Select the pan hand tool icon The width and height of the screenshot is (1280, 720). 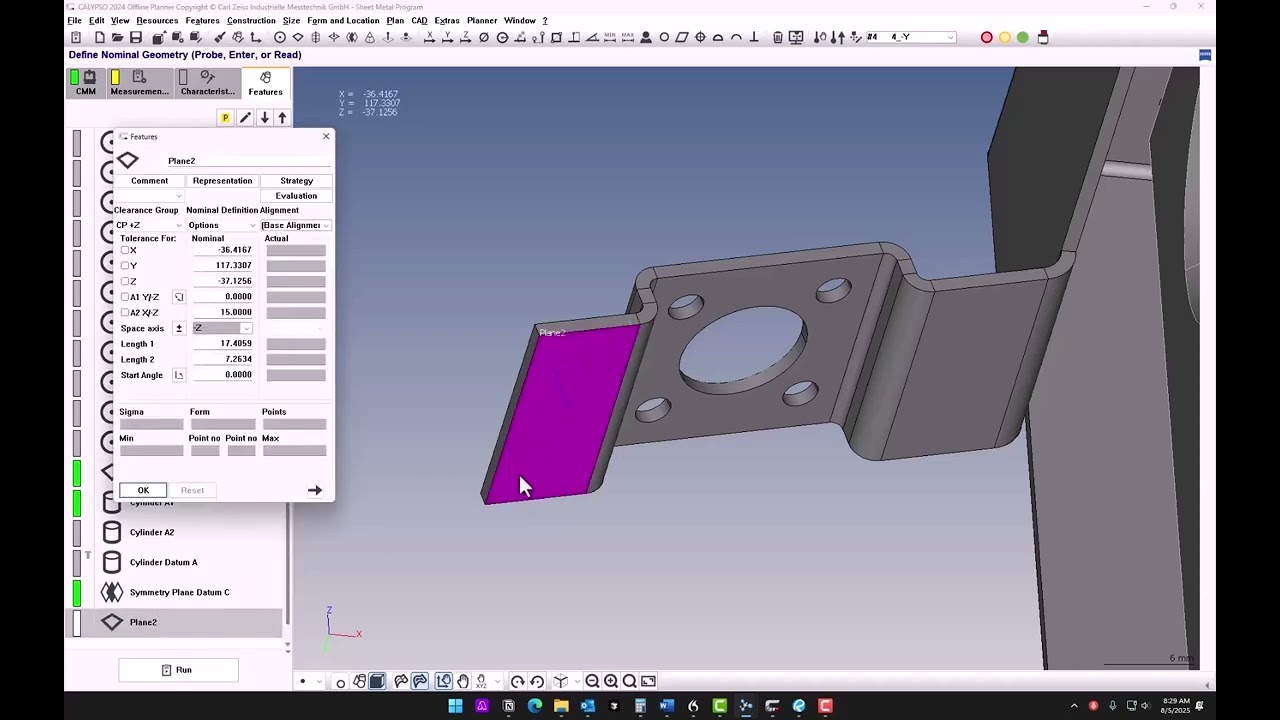coord(463,681)
